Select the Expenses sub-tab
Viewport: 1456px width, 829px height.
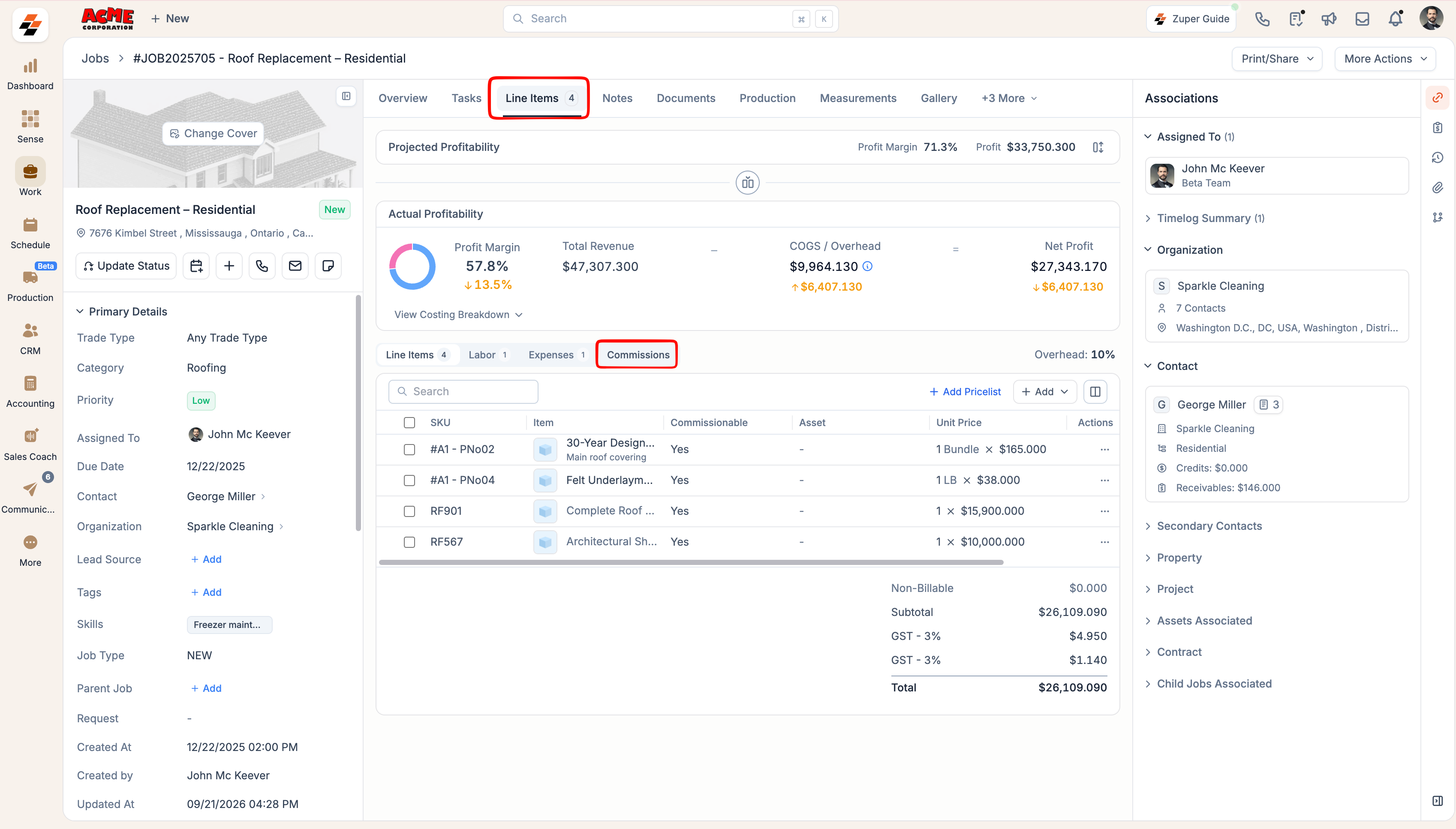tap(557, 355)
